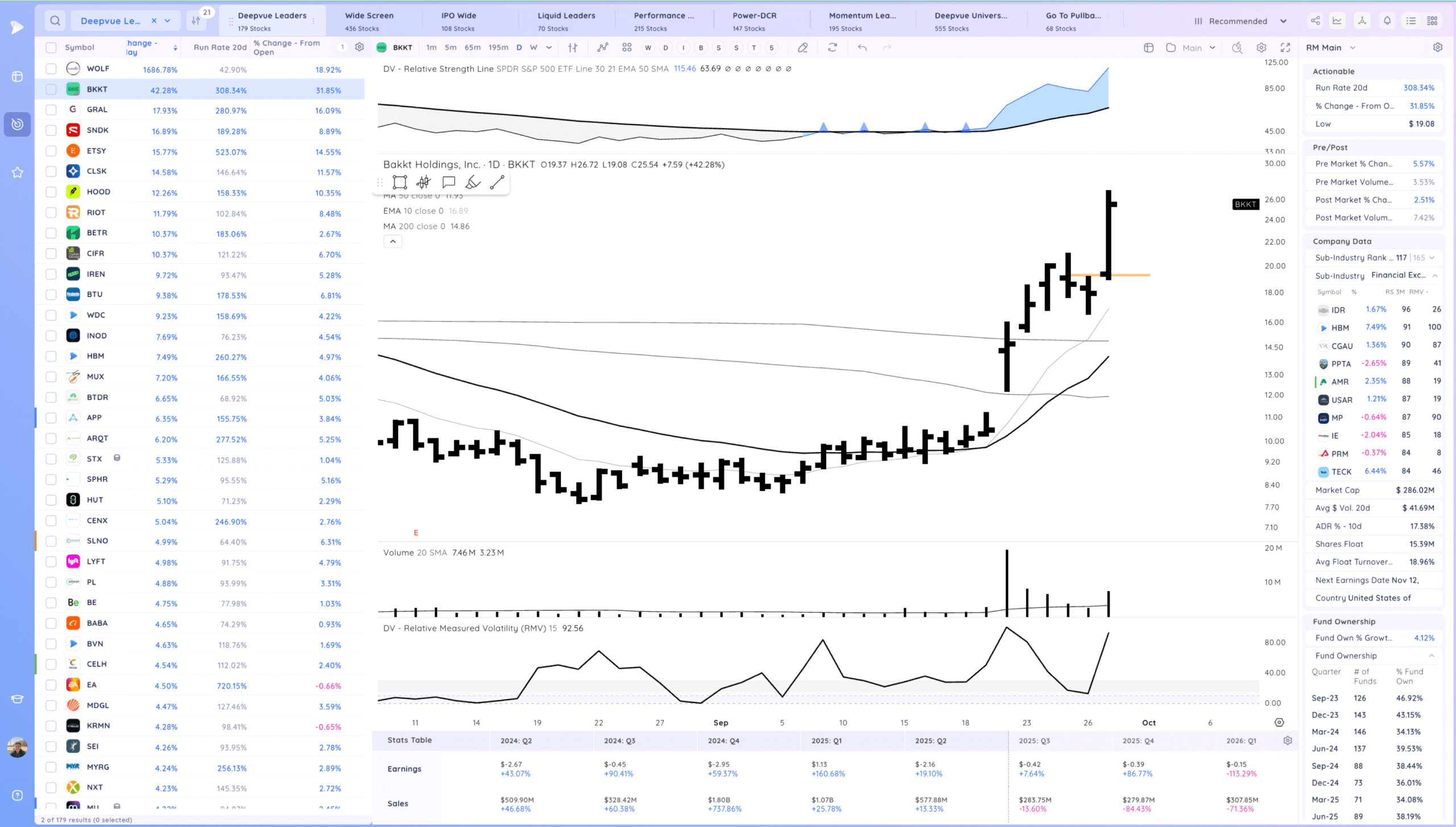Open the four-squares layout icon in chart toolbar
This screenshot has height=827, width=1456.
point(627,48)
